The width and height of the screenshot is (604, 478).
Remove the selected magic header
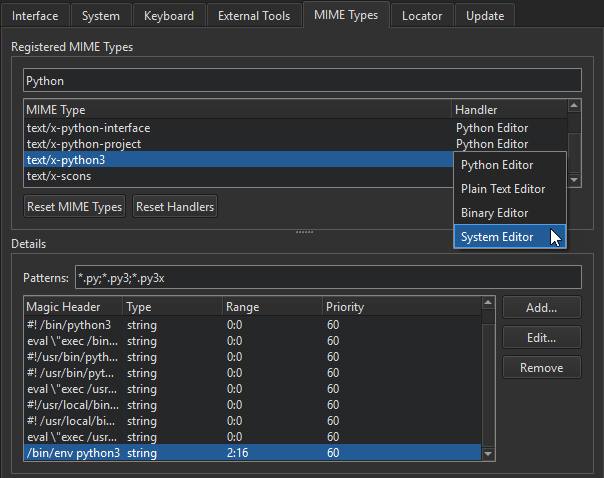tap(541, 368)
